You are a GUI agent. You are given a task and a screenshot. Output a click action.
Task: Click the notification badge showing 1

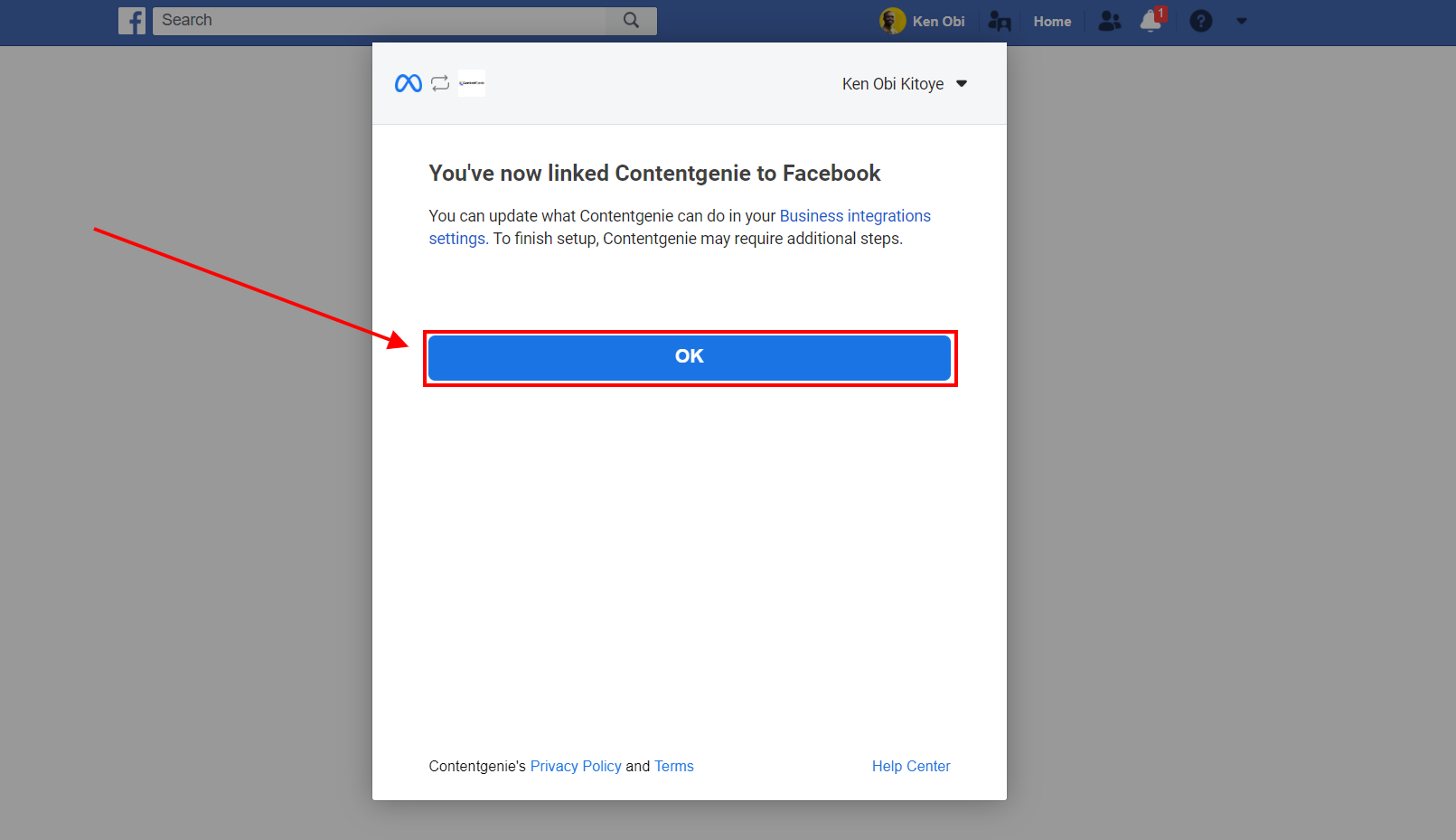coord(1160,12)
